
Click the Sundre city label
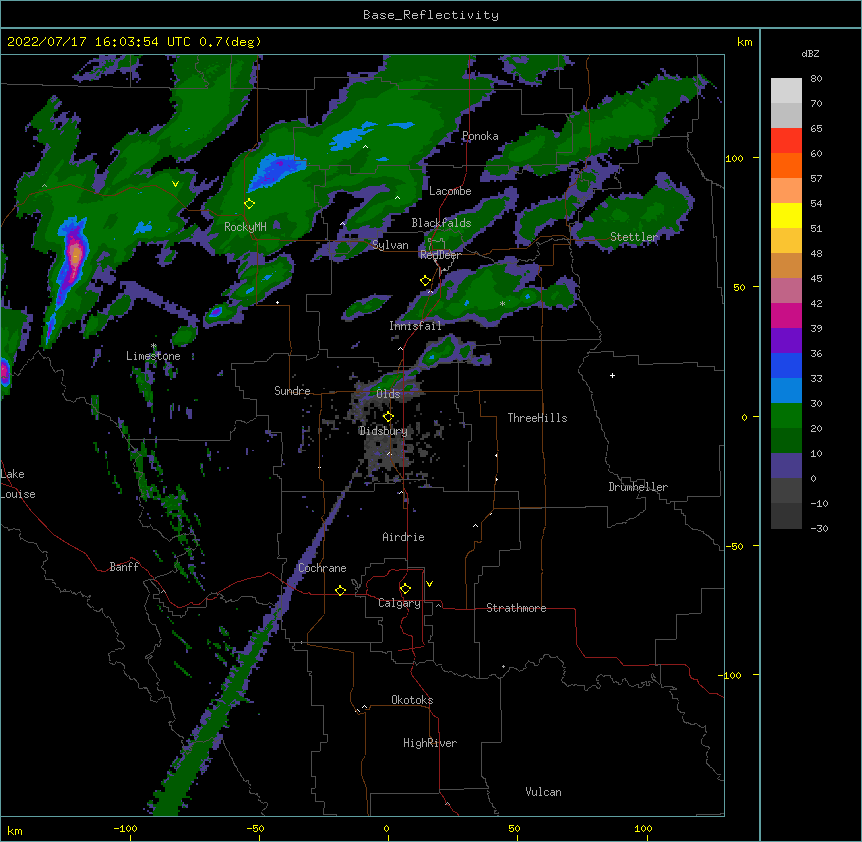point(292,391)
